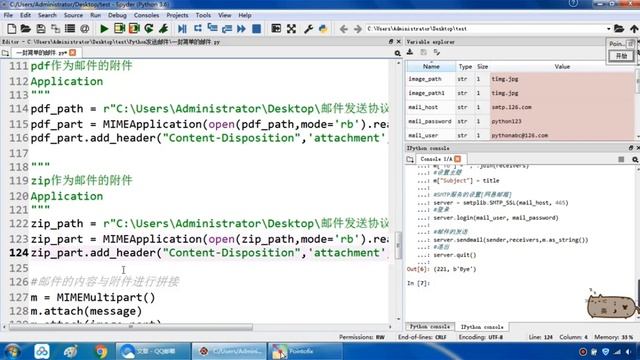Open the Help menu
The image size is (640, 360).
[245, 15]
